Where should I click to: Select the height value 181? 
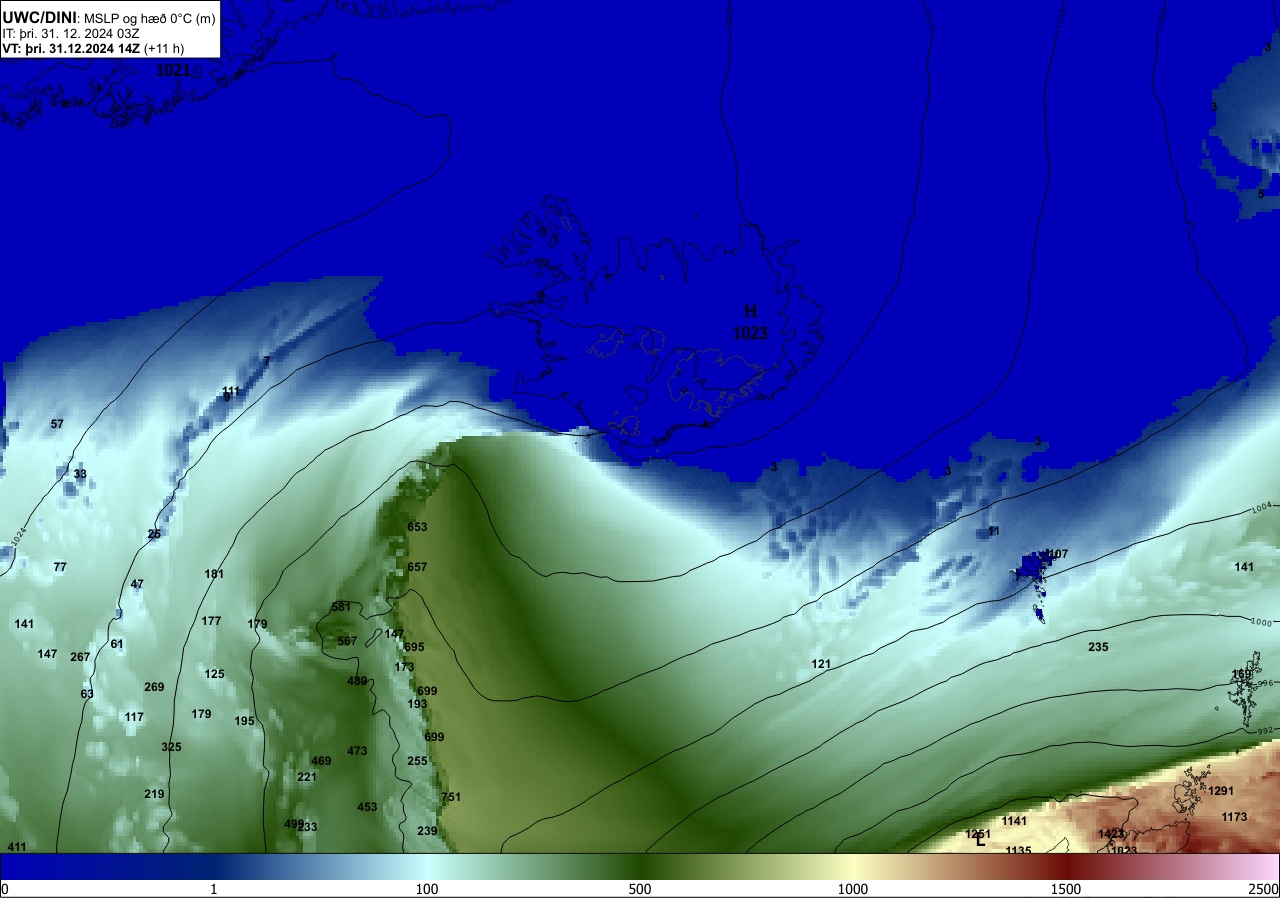(214, 574)
